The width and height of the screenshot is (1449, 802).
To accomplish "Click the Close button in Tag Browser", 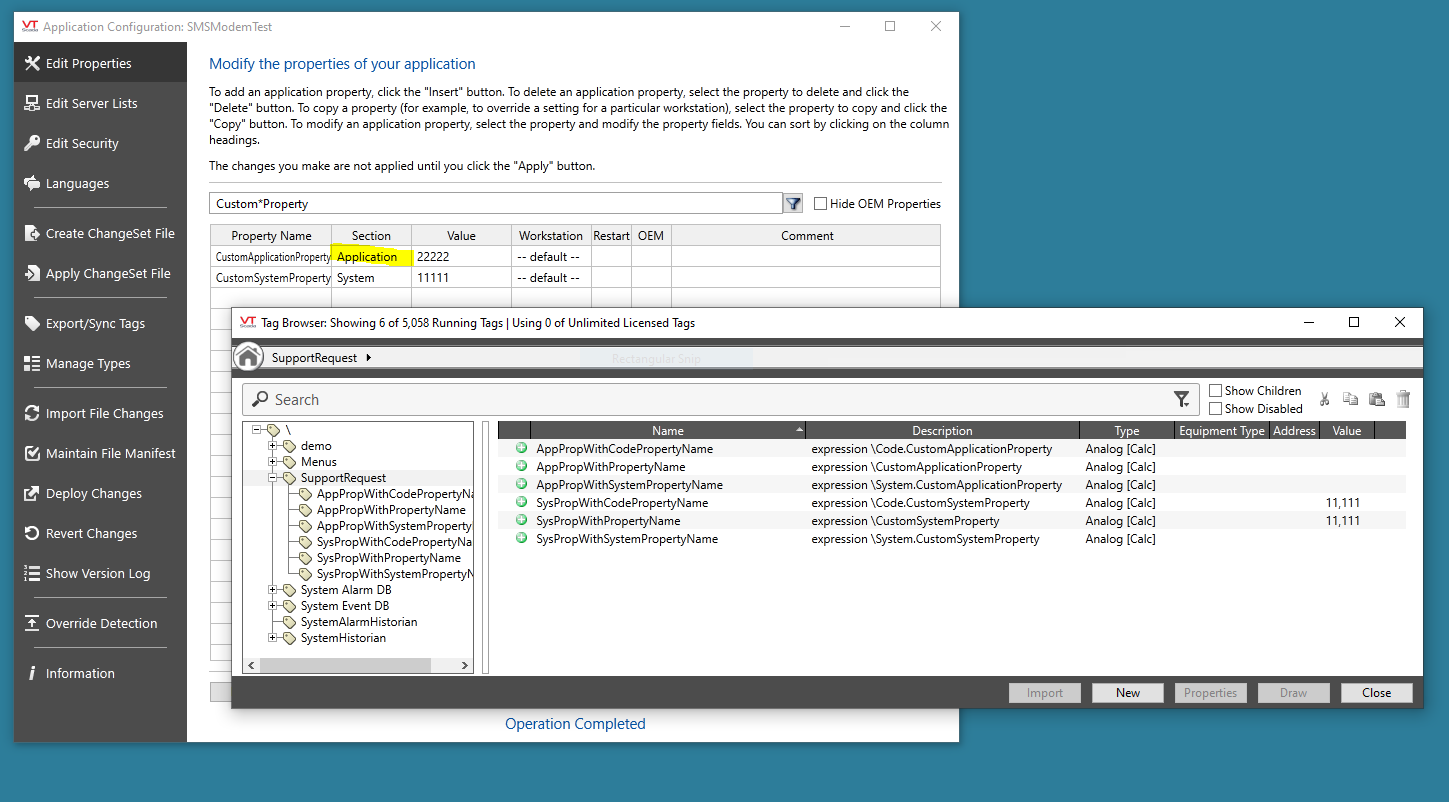I will pos(1376,693).
